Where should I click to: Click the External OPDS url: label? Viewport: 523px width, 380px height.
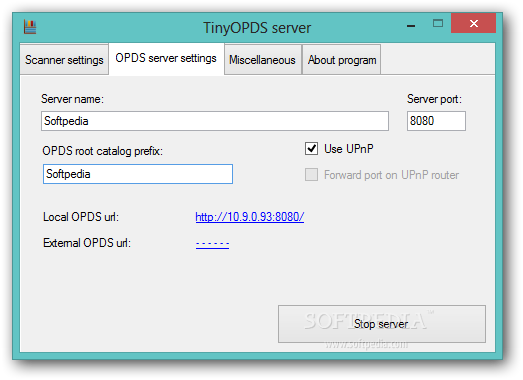click(87, 243)
